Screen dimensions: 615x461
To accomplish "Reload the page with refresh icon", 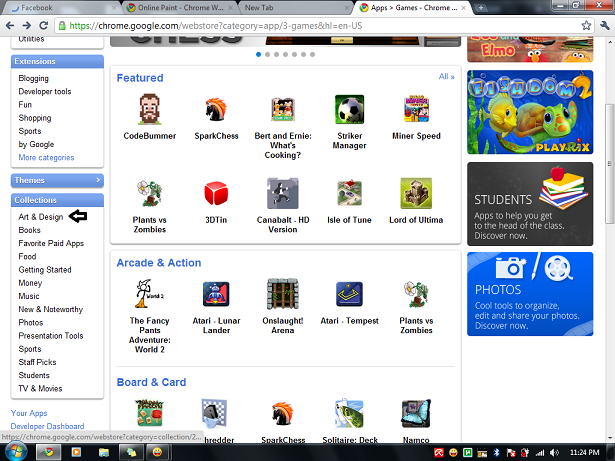I will pos(44,26).
